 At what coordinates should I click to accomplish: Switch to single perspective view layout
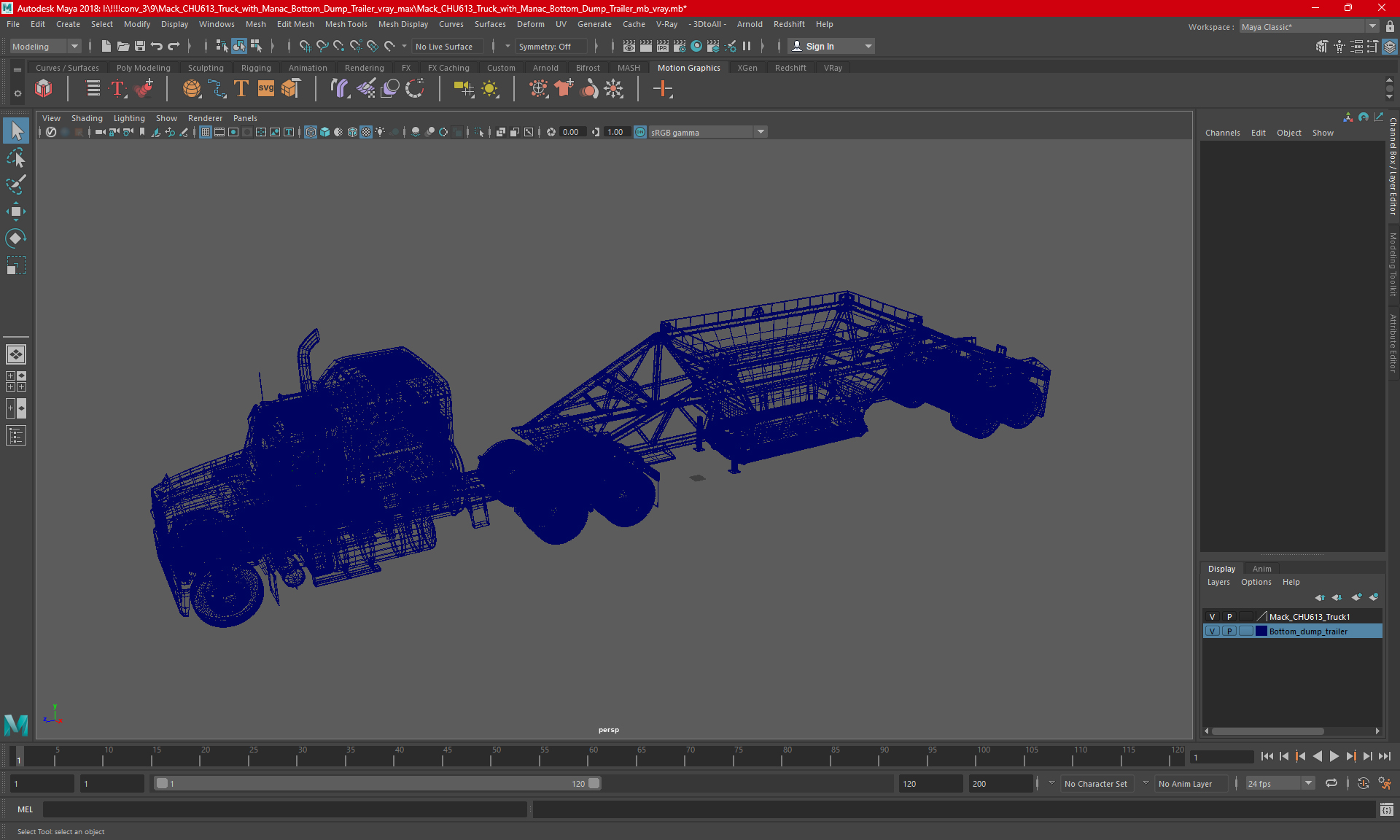tap(16, 354)
